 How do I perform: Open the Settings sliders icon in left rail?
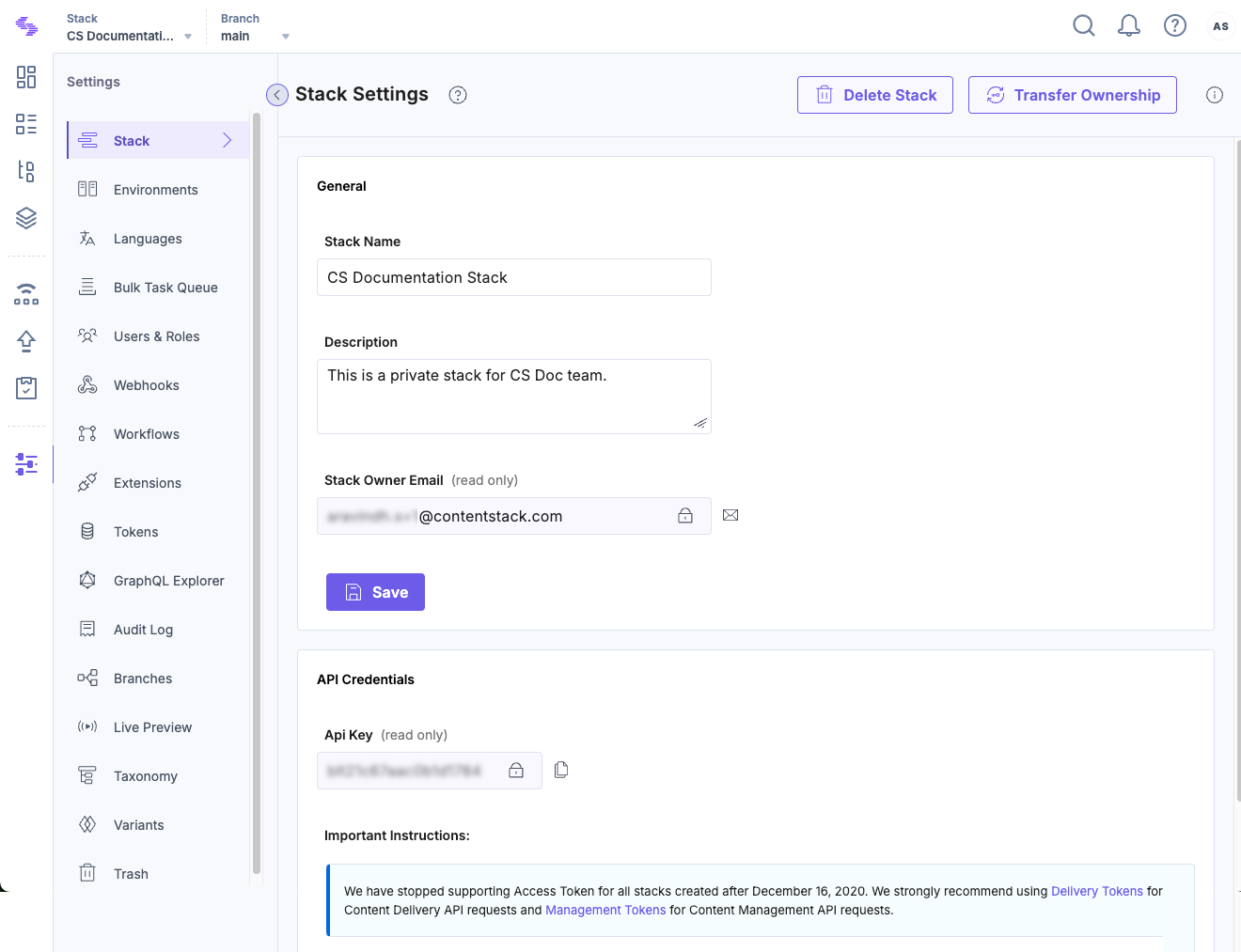(26, 463)
